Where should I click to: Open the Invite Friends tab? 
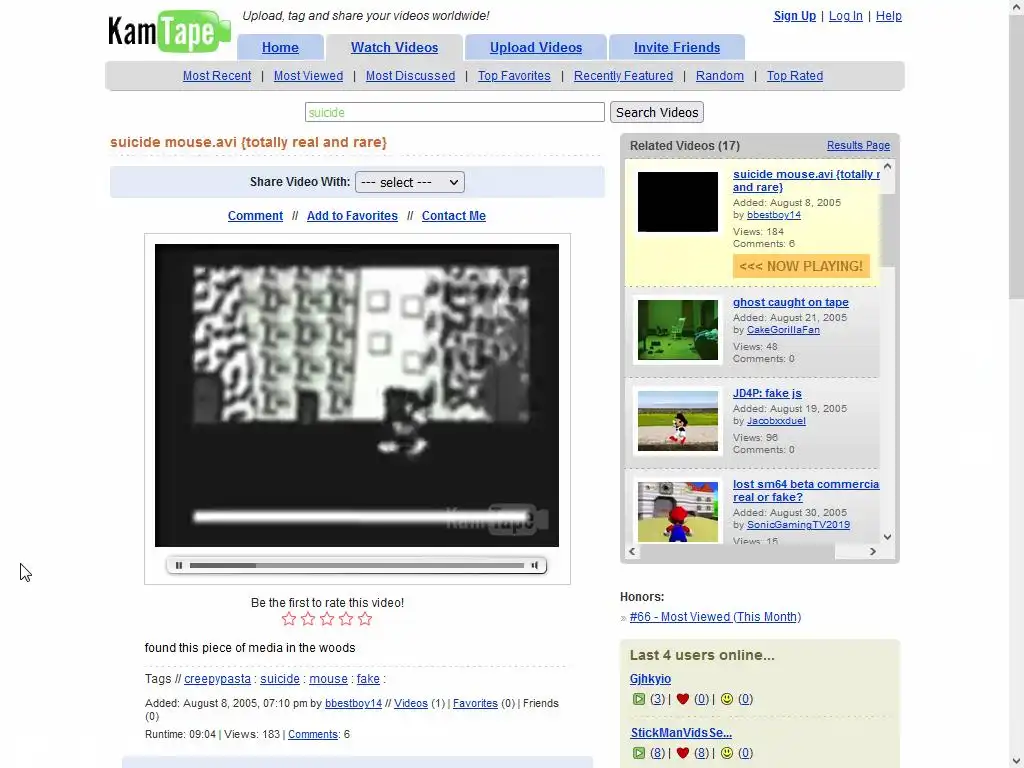click(677, 48)
